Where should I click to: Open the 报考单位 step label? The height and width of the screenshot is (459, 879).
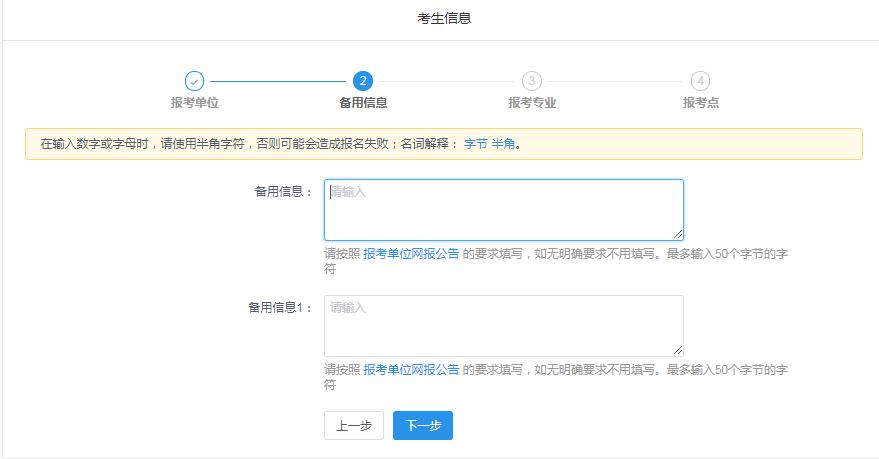tap(195, 103)
